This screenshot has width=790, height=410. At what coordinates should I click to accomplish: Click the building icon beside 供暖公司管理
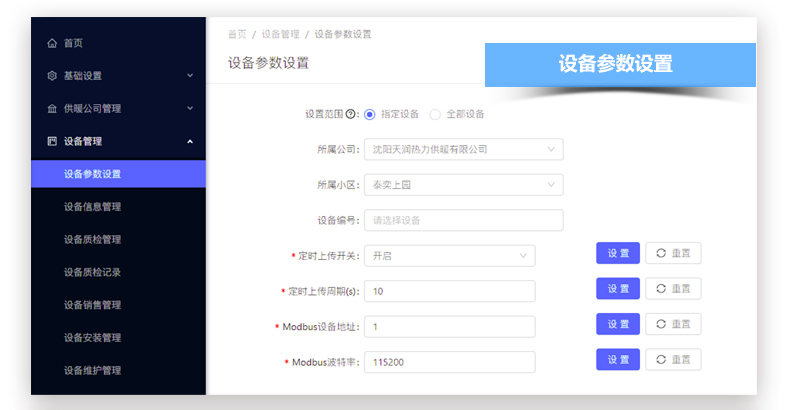click(52, 109)
